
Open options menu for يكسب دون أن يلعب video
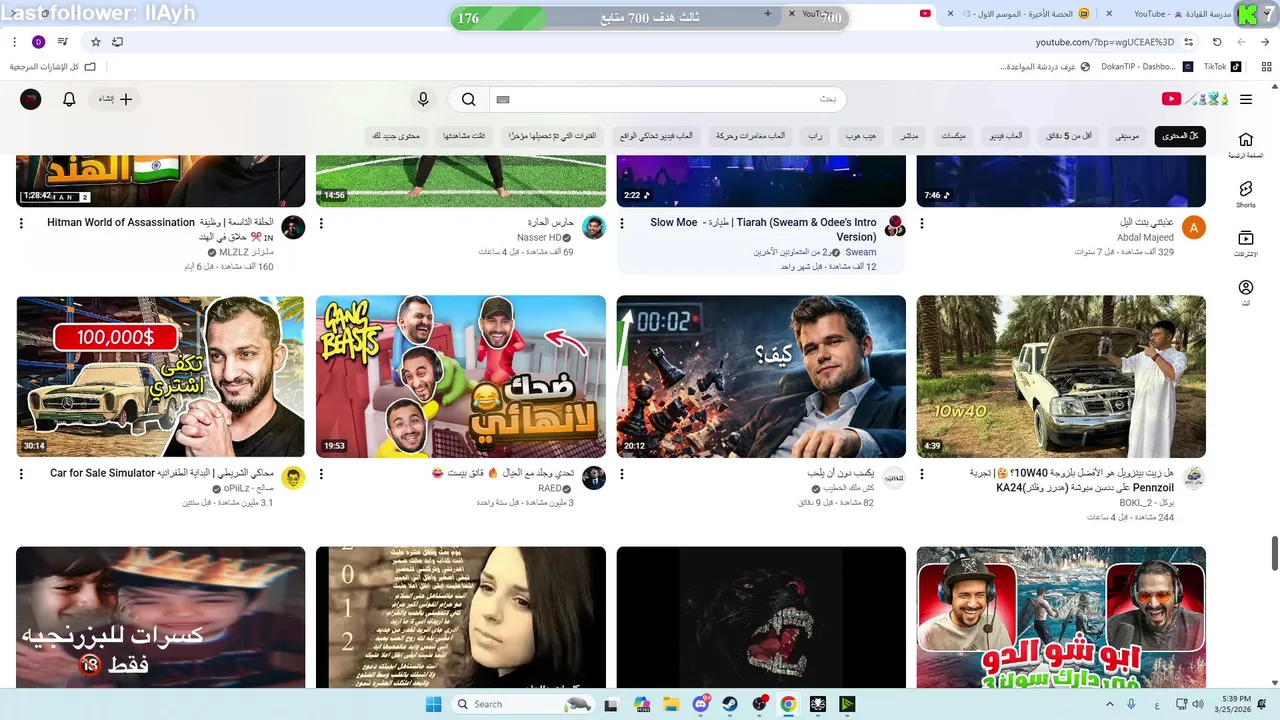tap(622, 474)
